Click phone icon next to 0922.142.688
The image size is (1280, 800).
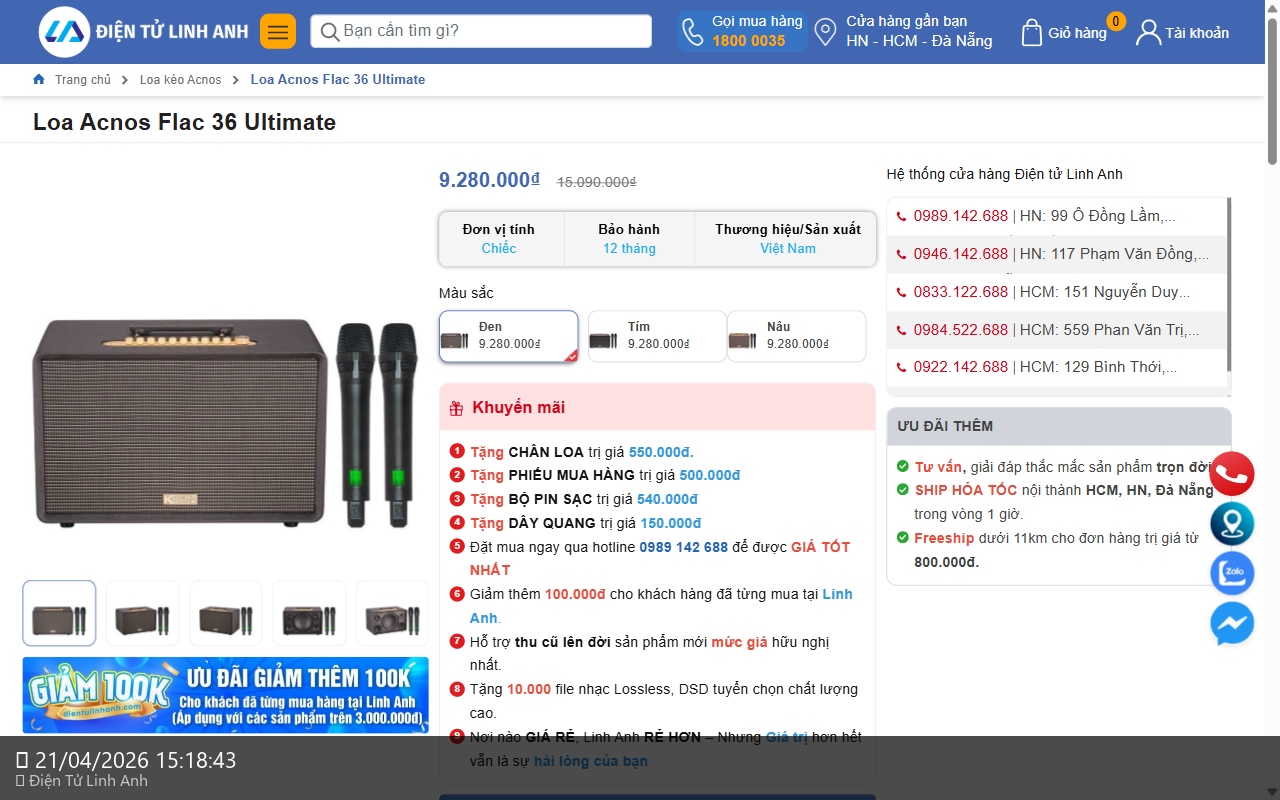pos(901,367)
